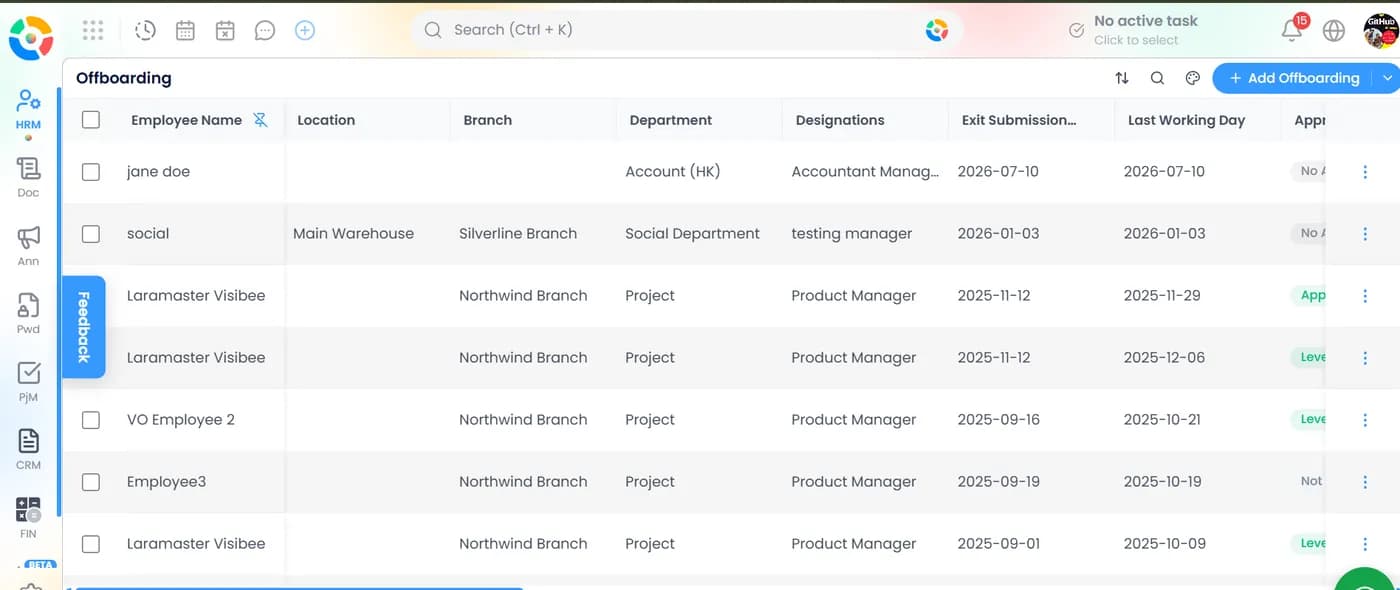Check the VO Employee 2 checkbox
This screenshot has height=590, width=1400.
[x=91, y=420]
